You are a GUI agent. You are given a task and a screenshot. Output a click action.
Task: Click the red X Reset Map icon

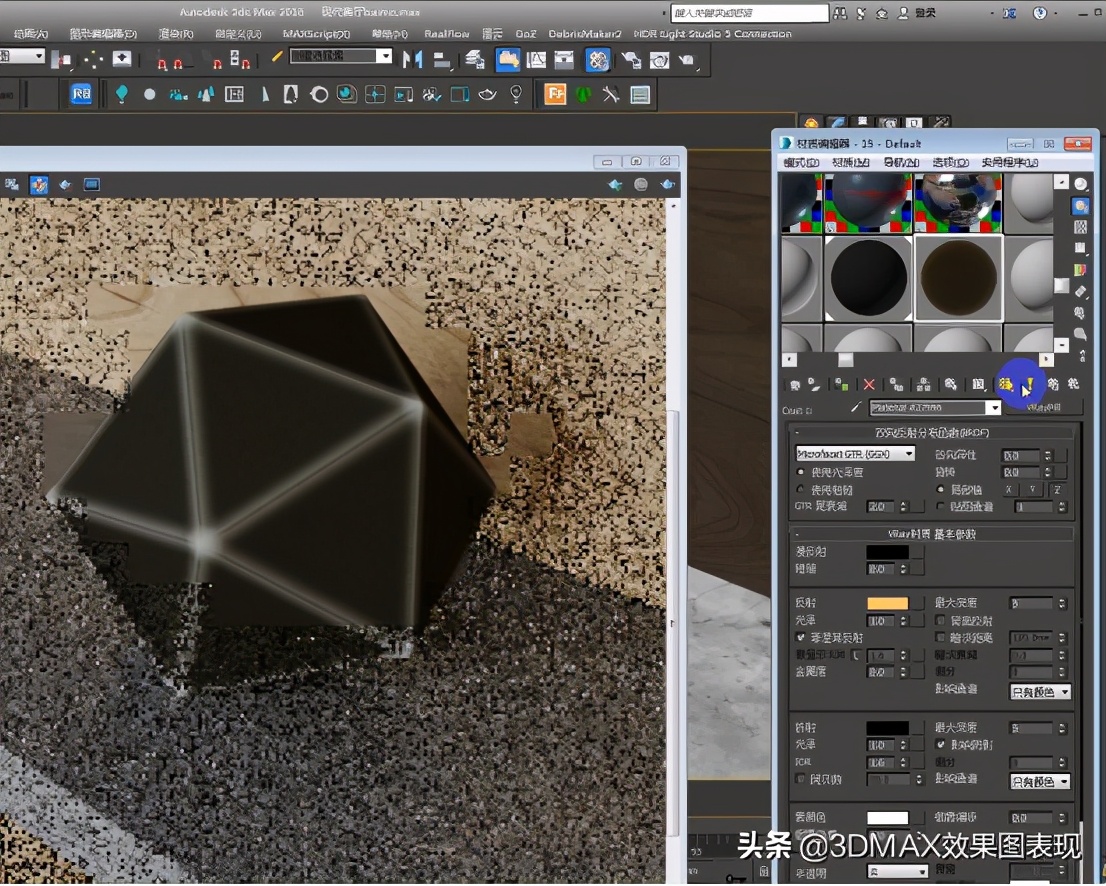869,384
